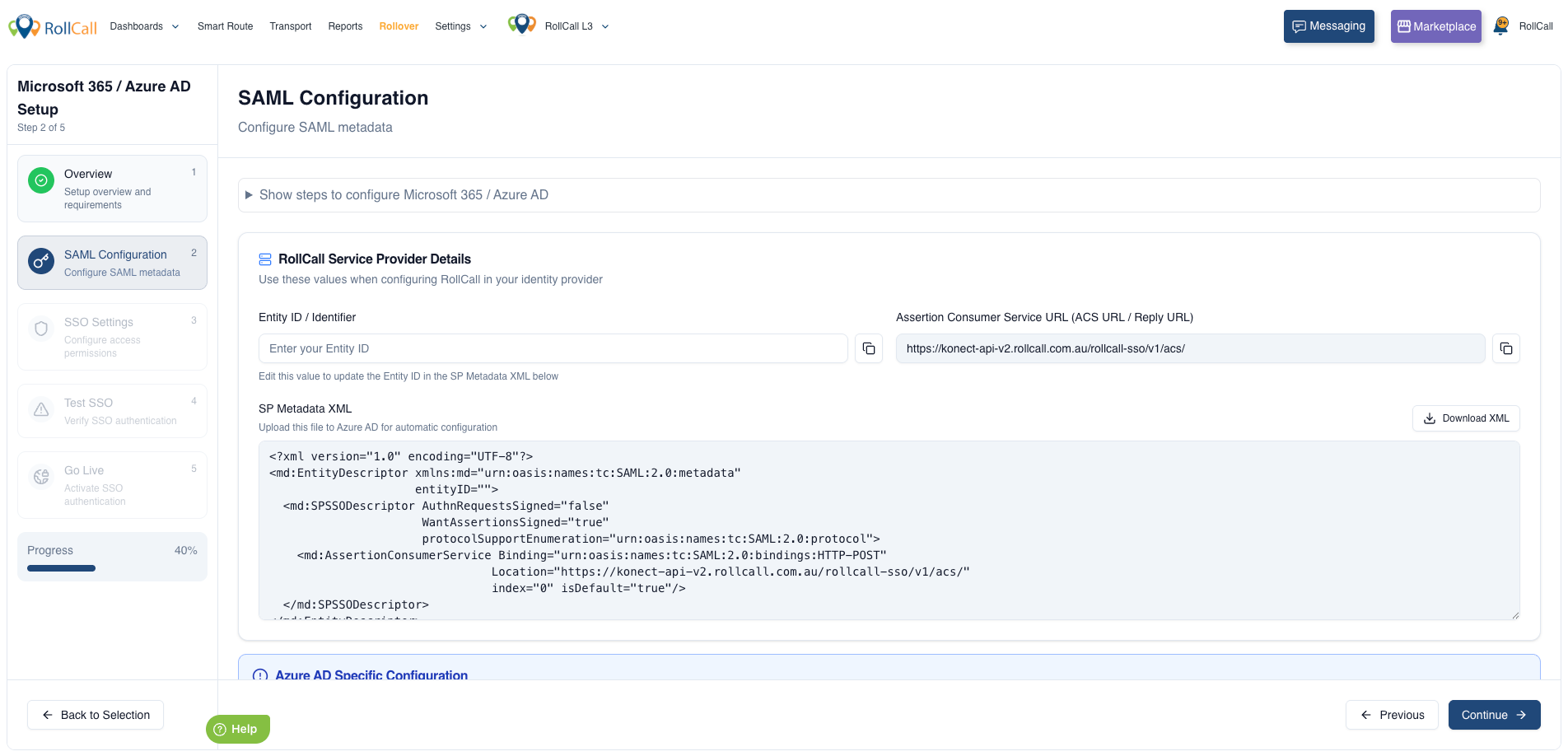Click the Entity ID input field

553,348
